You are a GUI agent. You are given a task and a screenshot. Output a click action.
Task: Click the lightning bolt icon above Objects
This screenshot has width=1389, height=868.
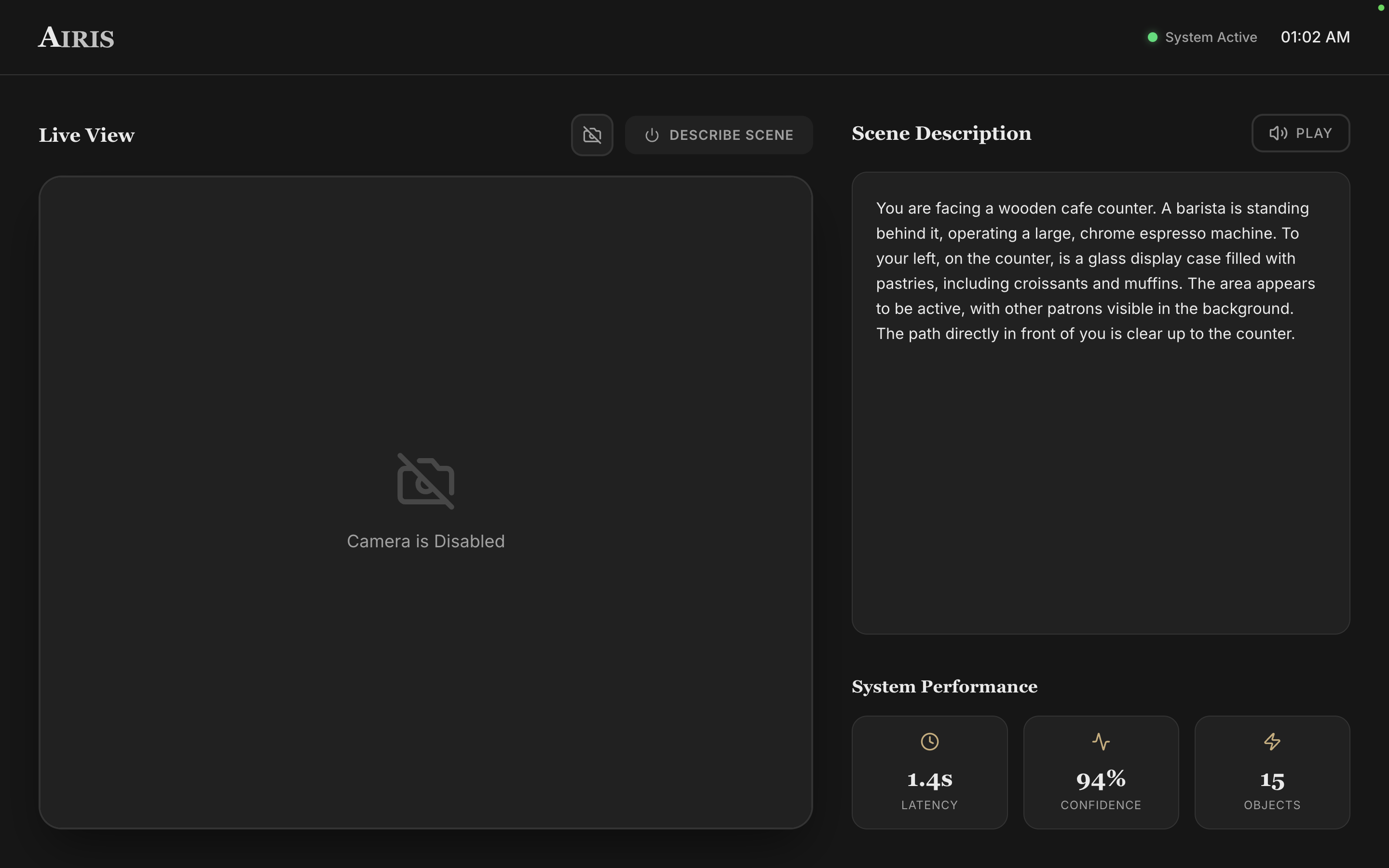click(1272, 741)
